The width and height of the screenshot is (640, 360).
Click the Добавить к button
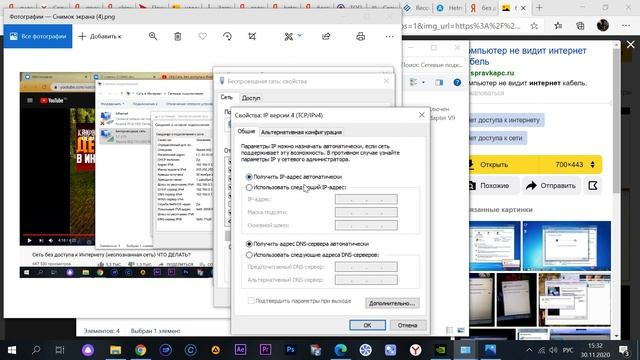(100, 36)
